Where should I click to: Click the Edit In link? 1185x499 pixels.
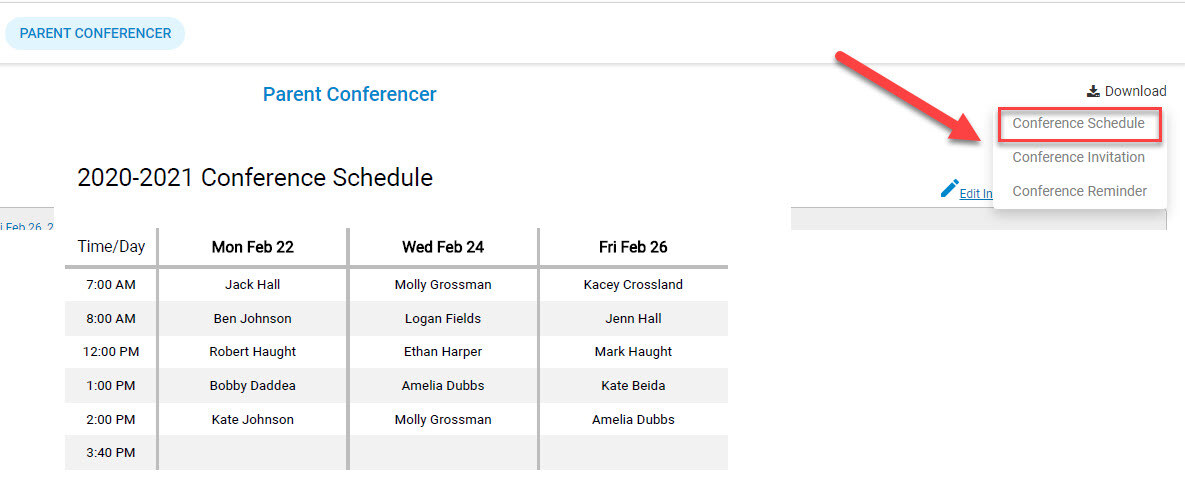tap(976, 194)
